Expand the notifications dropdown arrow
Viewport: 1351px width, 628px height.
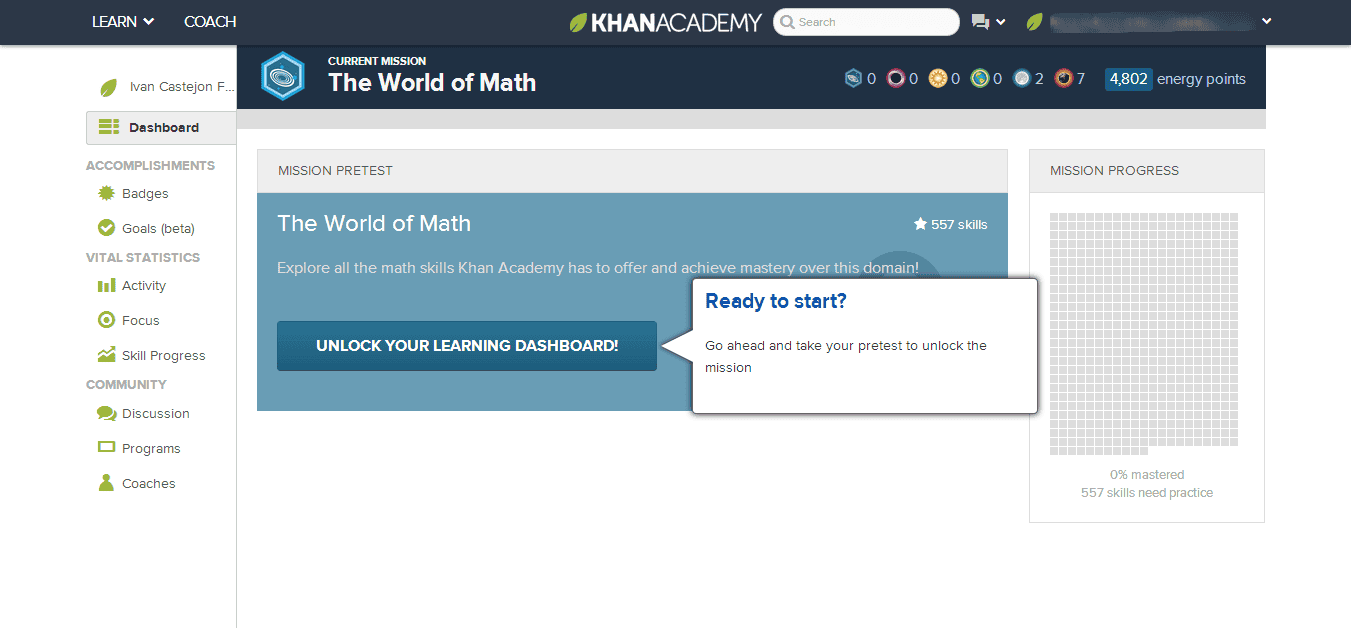999,22
